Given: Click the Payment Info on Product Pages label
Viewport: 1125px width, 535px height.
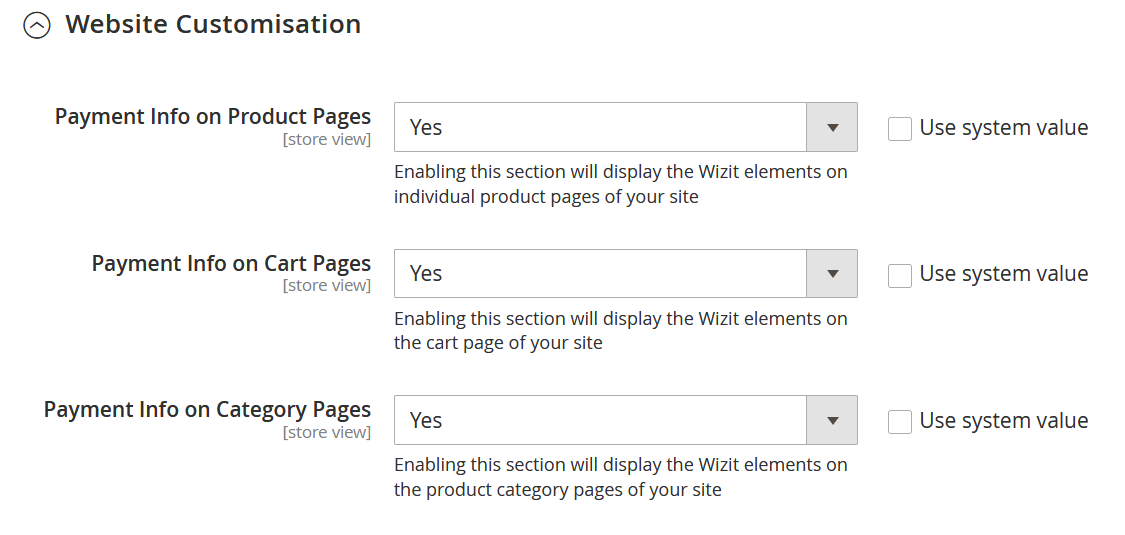Looking at the screenshot, I should click(213, 117).
